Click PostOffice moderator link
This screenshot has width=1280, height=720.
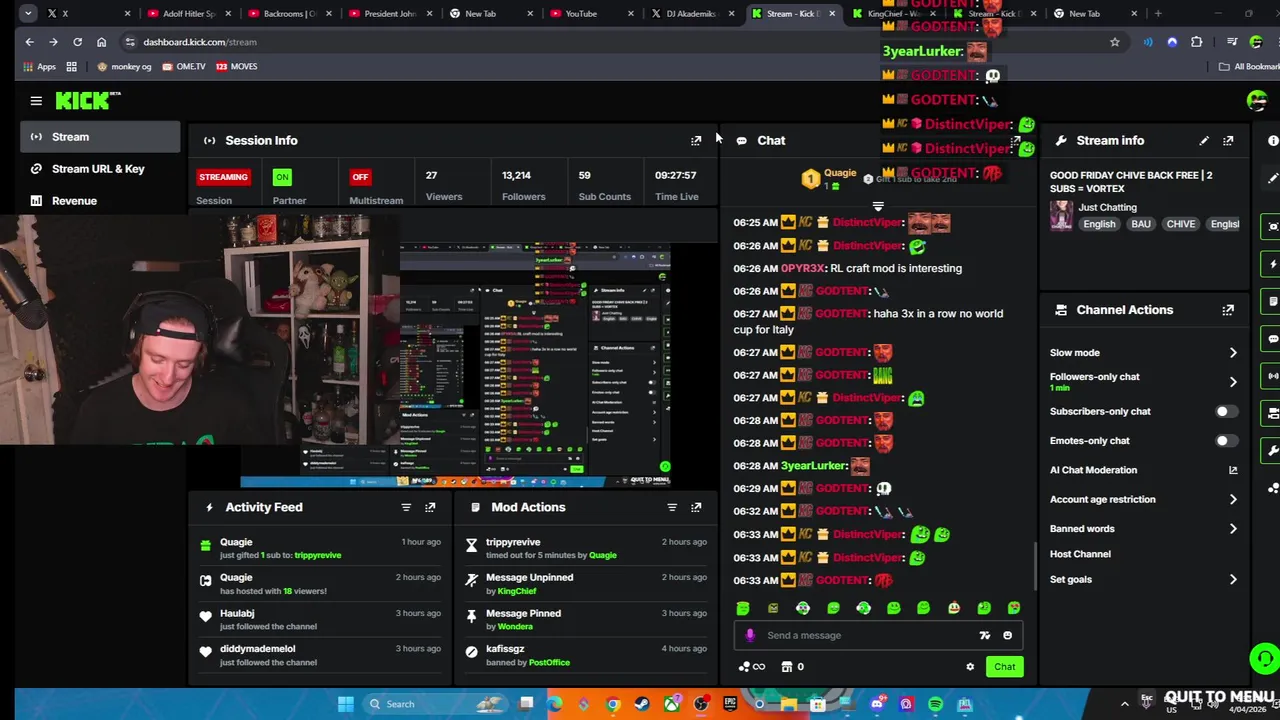pyautogui.click(x=549, y=663)
